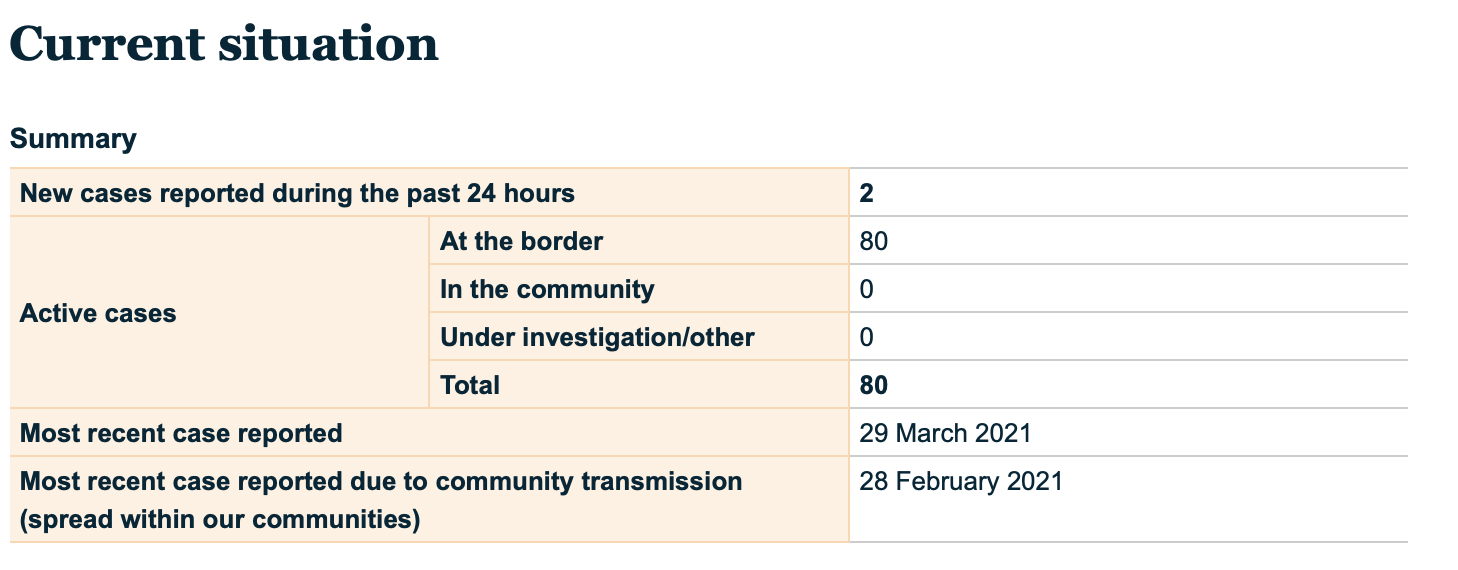Click the 'At the border' label
This screenshot has width=1458, height=570.
521,241
